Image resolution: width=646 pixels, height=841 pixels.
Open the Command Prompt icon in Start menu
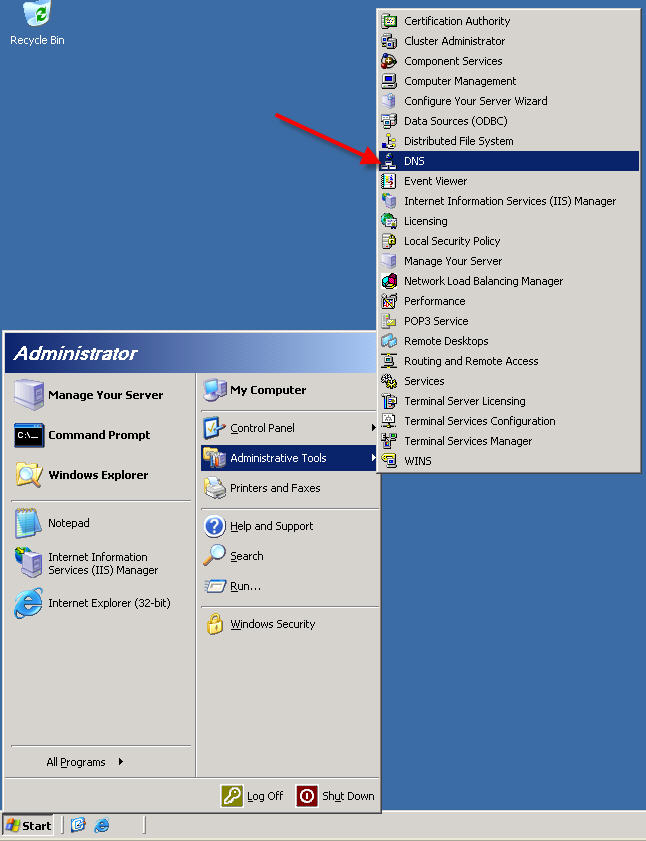[x=29, y=435]
